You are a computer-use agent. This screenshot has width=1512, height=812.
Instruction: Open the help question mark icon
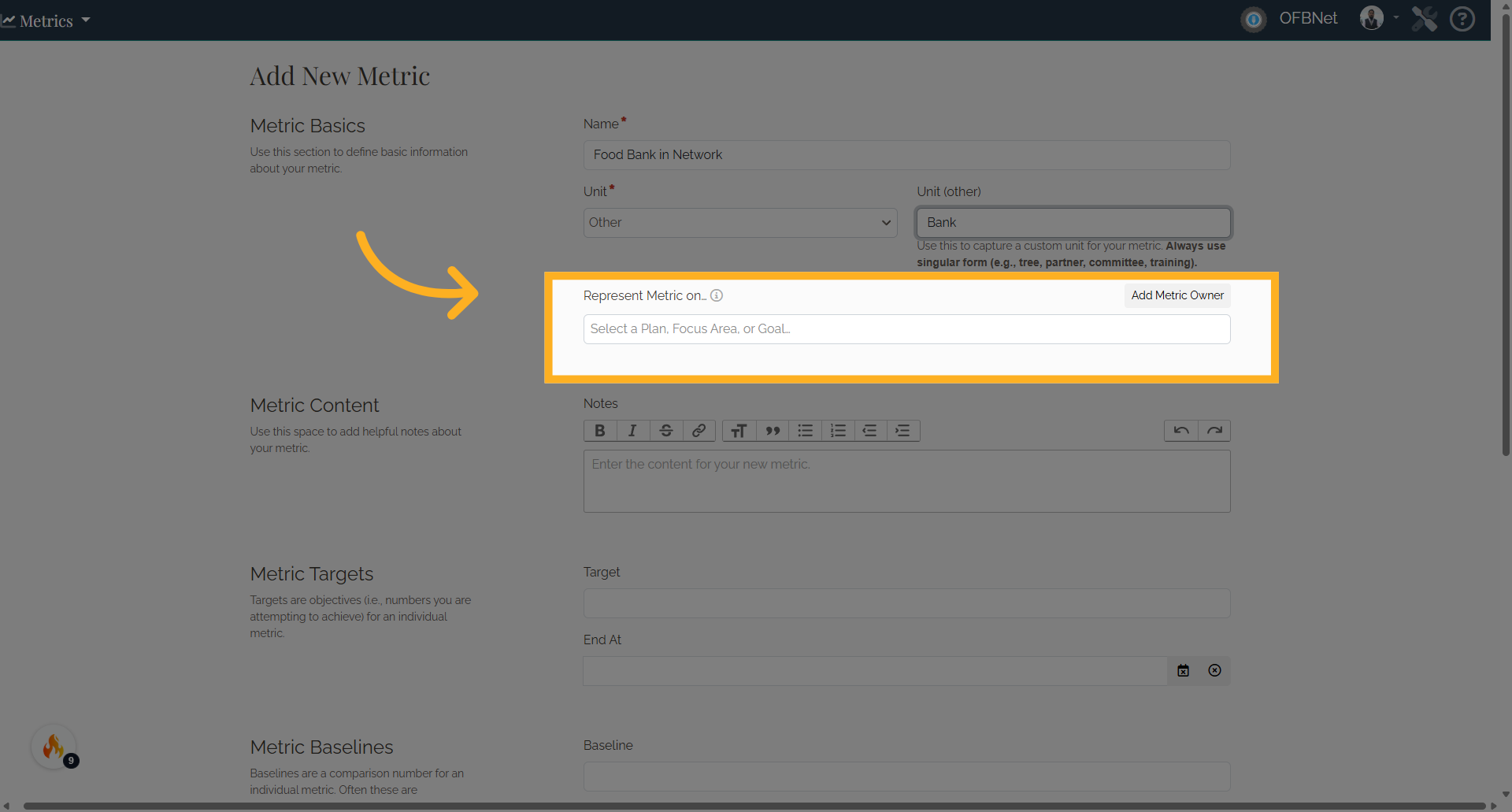pyautogui.click(x=1462, y=18)
